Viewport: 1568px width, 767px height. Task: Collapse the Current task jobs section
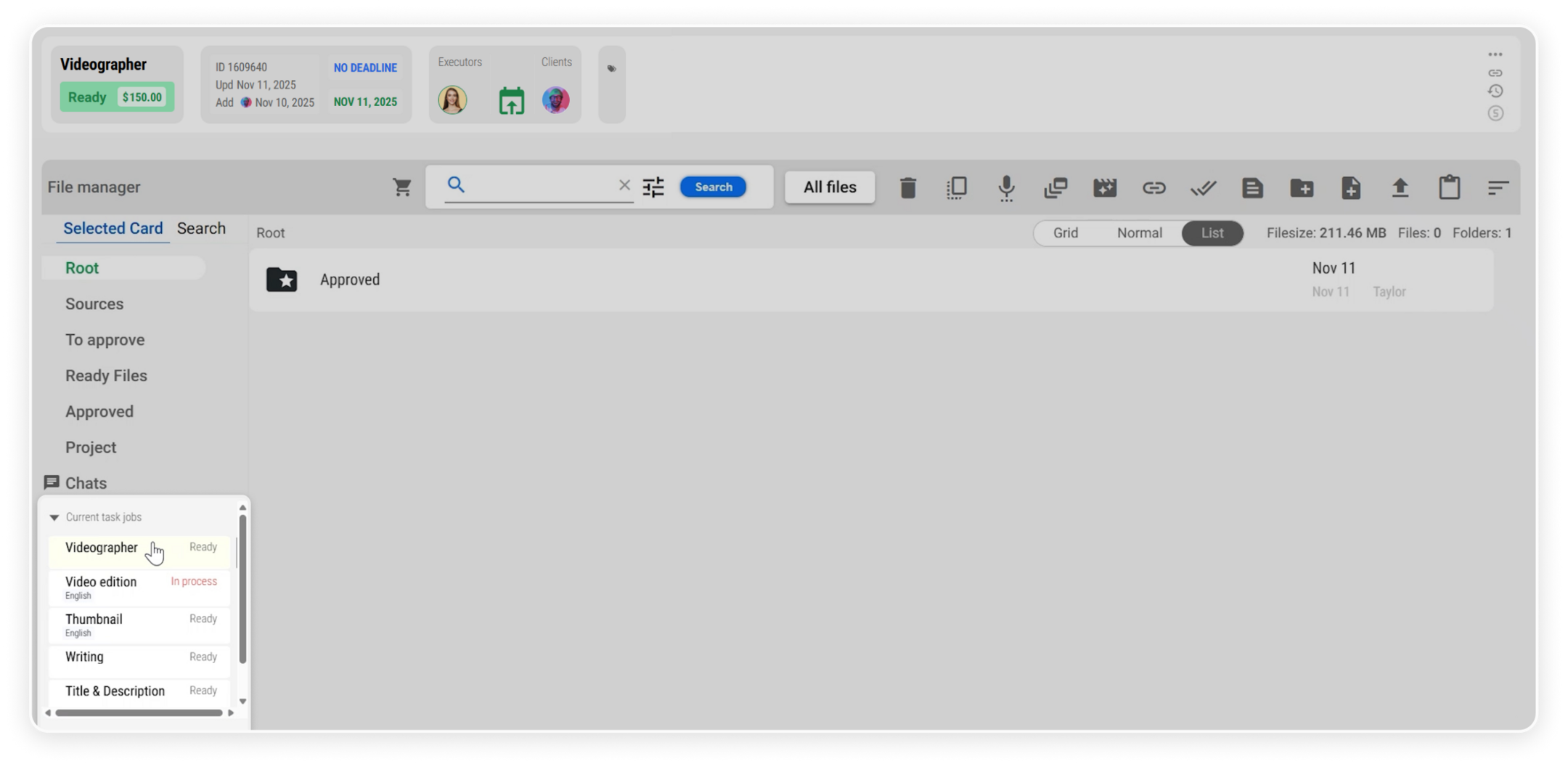click(x=54, y=518)
